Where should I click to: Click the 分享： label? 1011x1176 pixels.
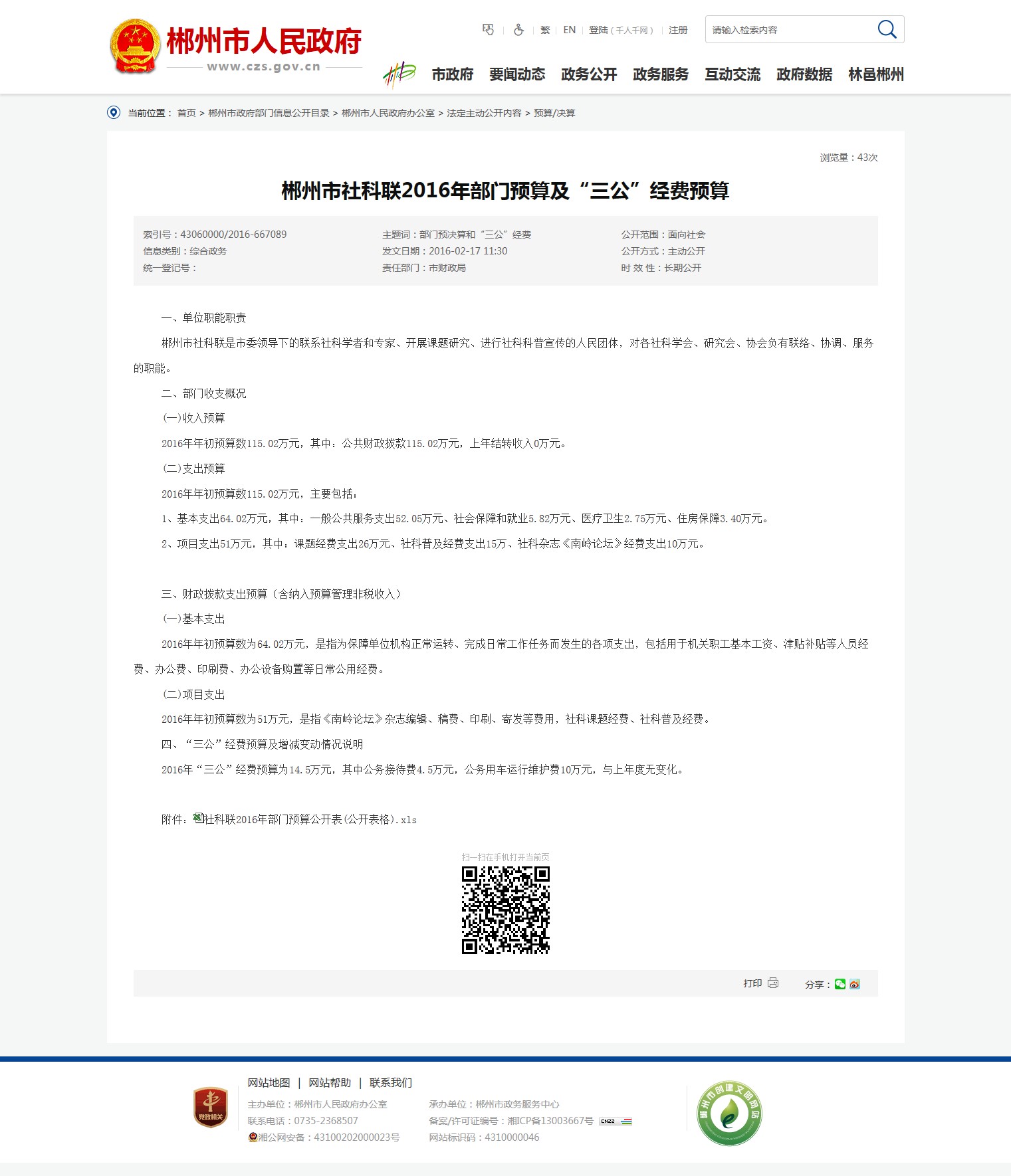(x=818, y=985)
